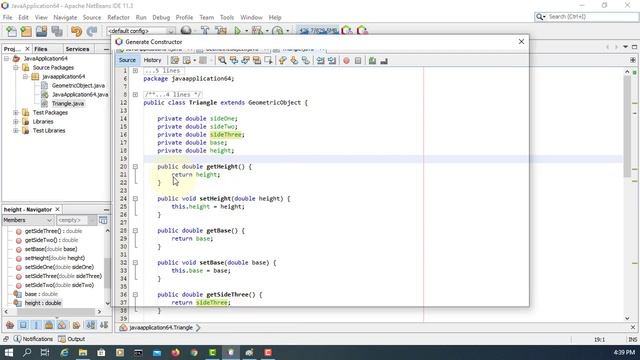The height and width of the screenshot is (360, 640).
Task: Select GeometricObject.java in project tree
Action: tap(78, 85)
